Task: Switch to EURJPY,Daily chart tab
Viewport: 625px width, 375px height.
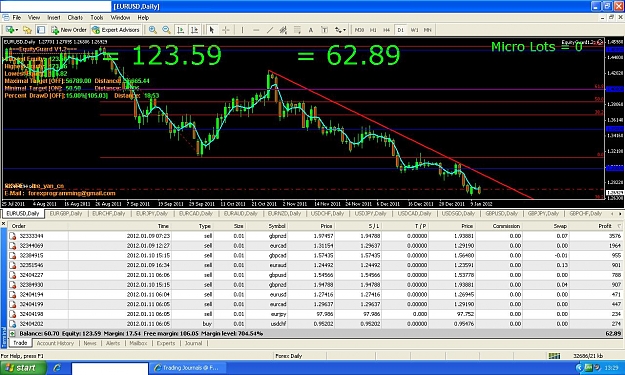Action: [x=151, y=214]
